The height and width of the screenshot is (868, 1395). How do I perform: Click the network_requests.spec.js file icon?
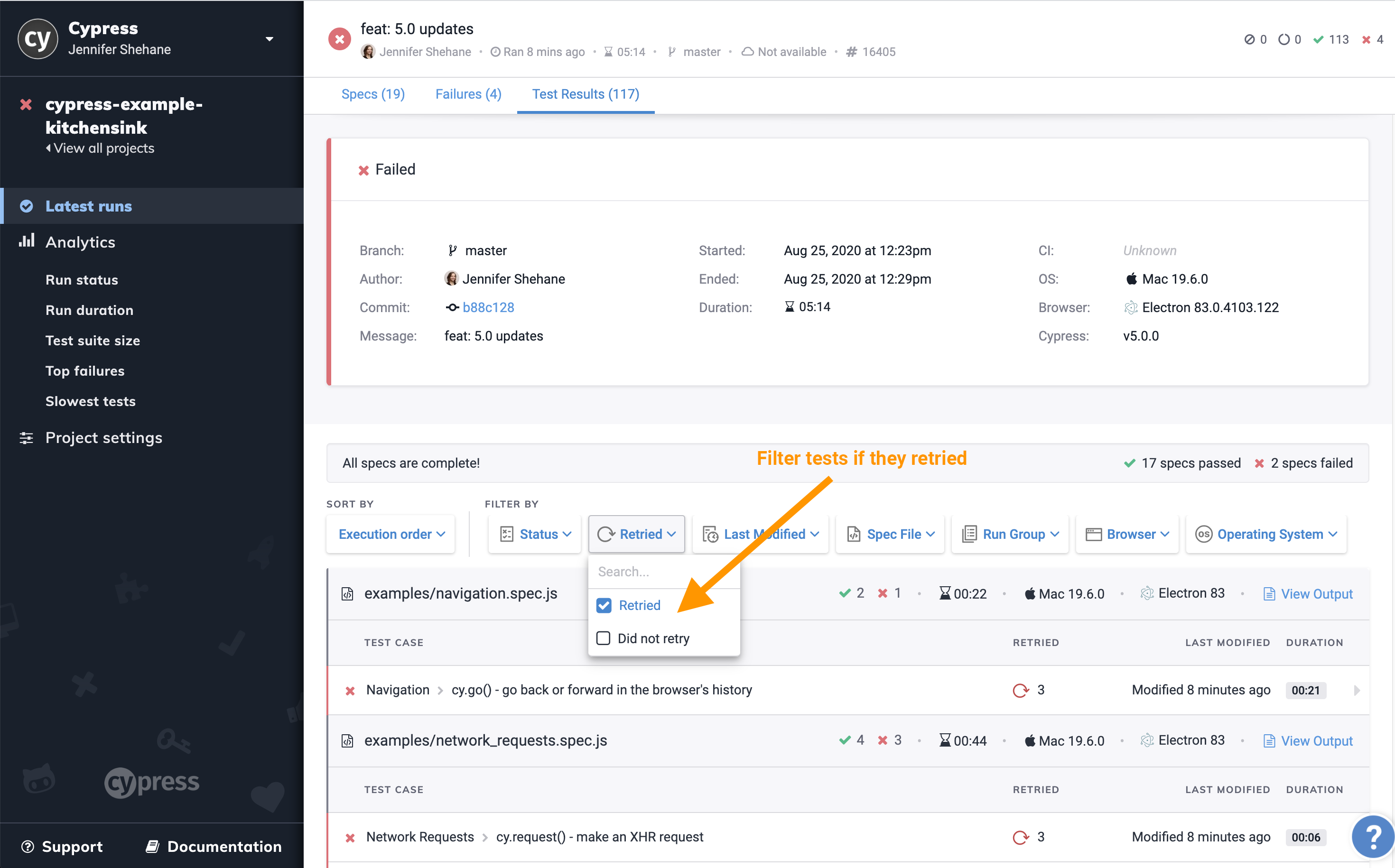[x=347, y=740]
